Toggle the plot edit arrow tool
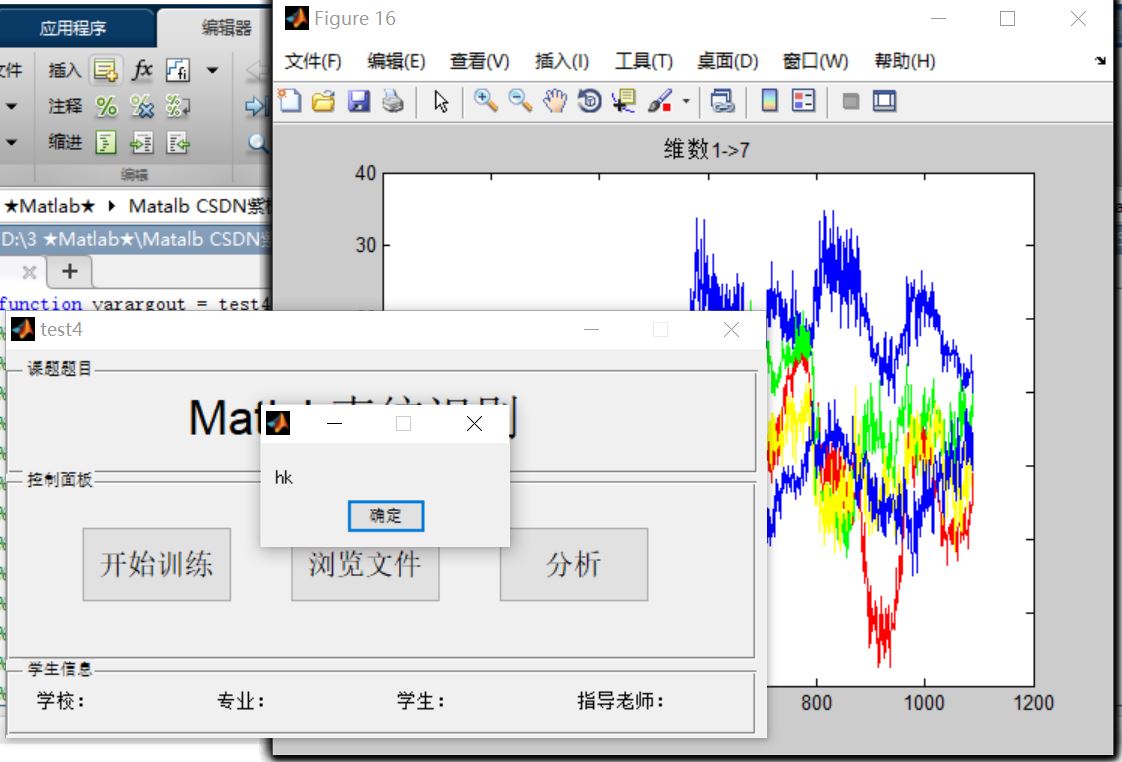Viewport: 1122px width, 762px height. [440, 101]
